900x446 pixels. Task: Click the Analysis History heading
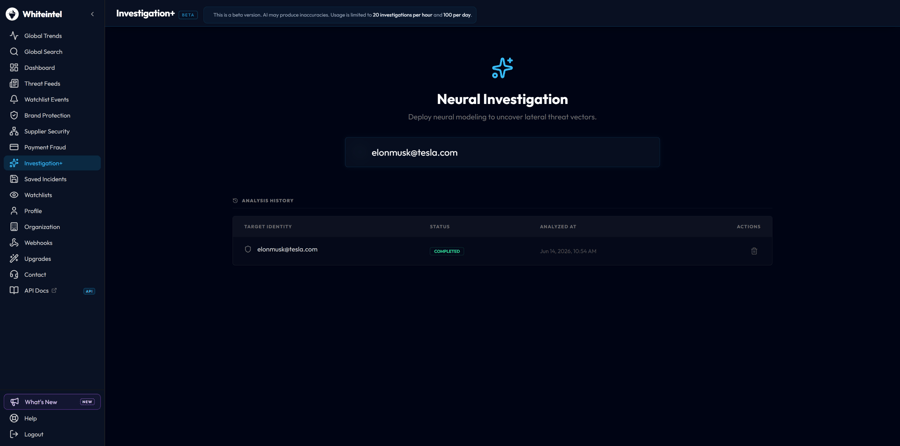click(x=267, y=201)
